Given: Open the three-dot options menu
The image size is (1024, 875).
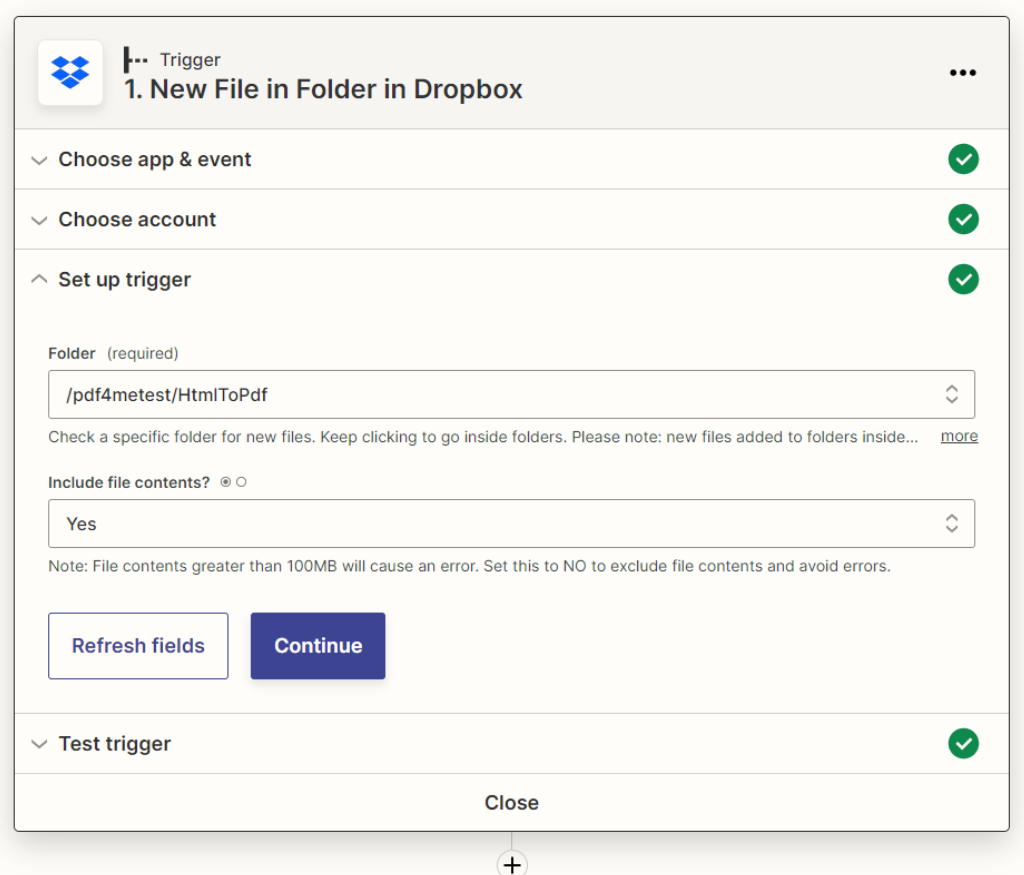Looking at the screenshot, I should (x=963, y=72).
